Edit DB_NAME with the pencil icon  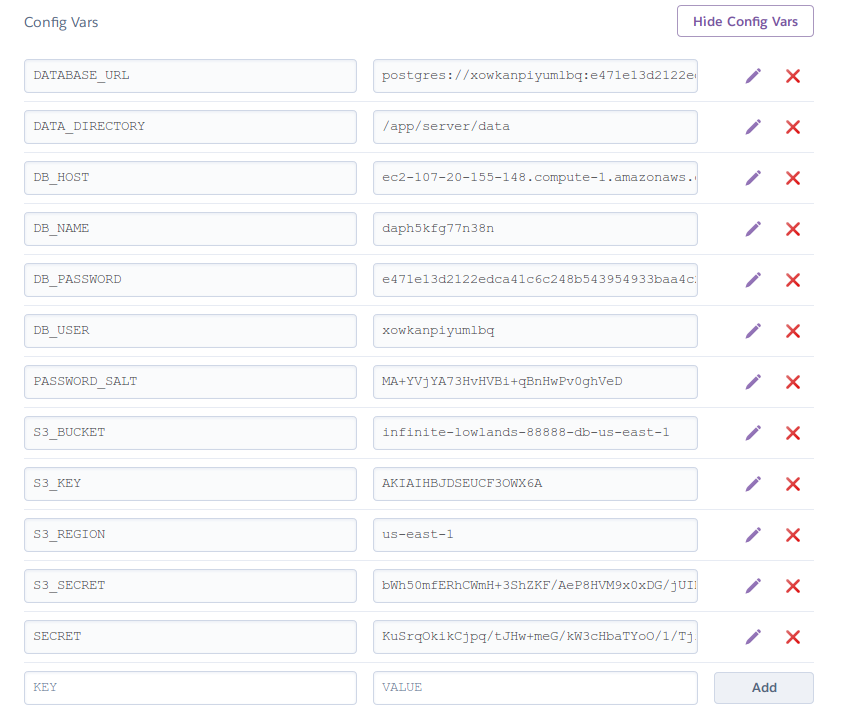click(x=753, y=229)
